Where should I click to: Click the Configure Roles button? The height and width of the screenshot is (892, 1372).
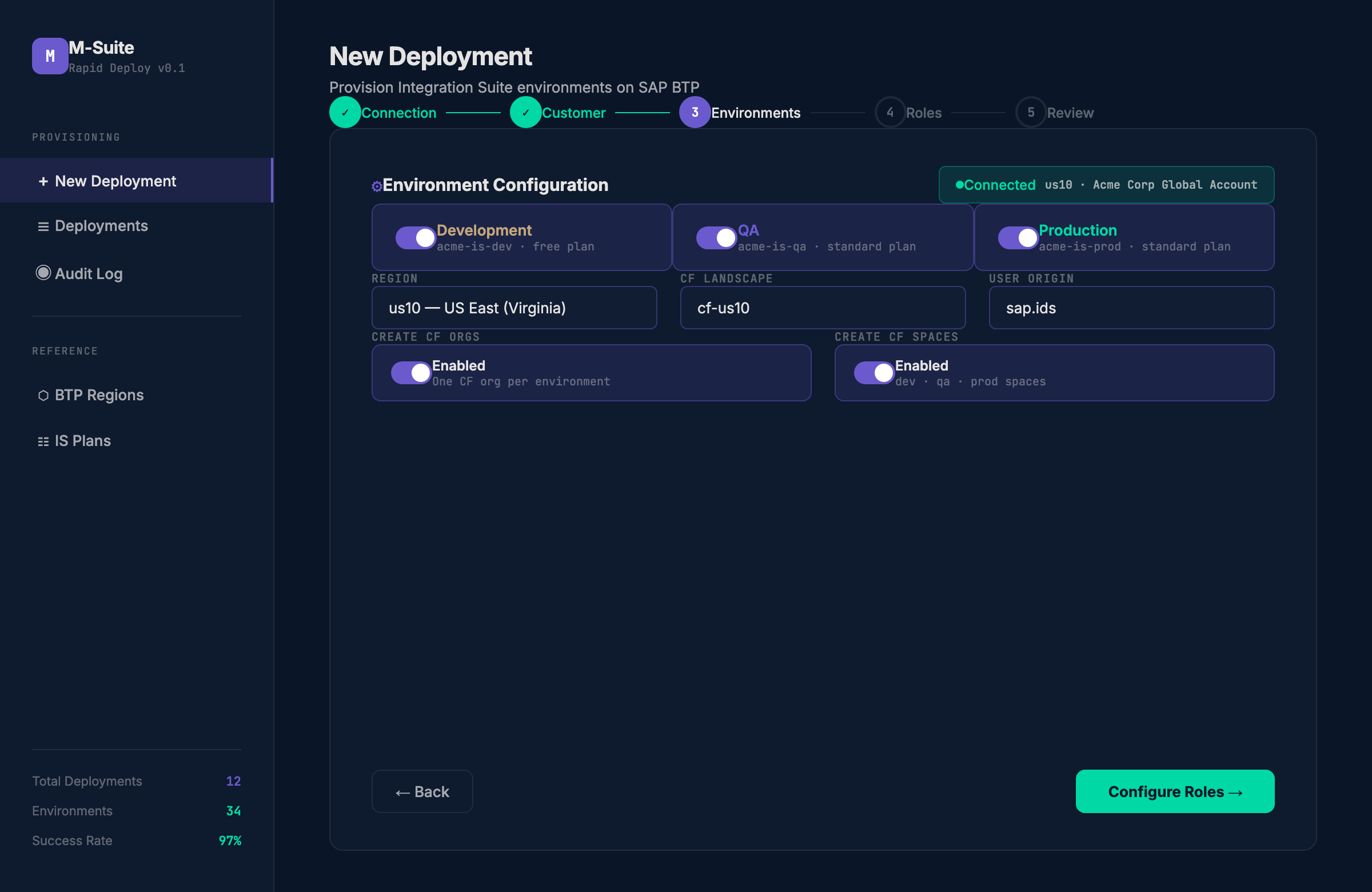tap(1174, 792)
